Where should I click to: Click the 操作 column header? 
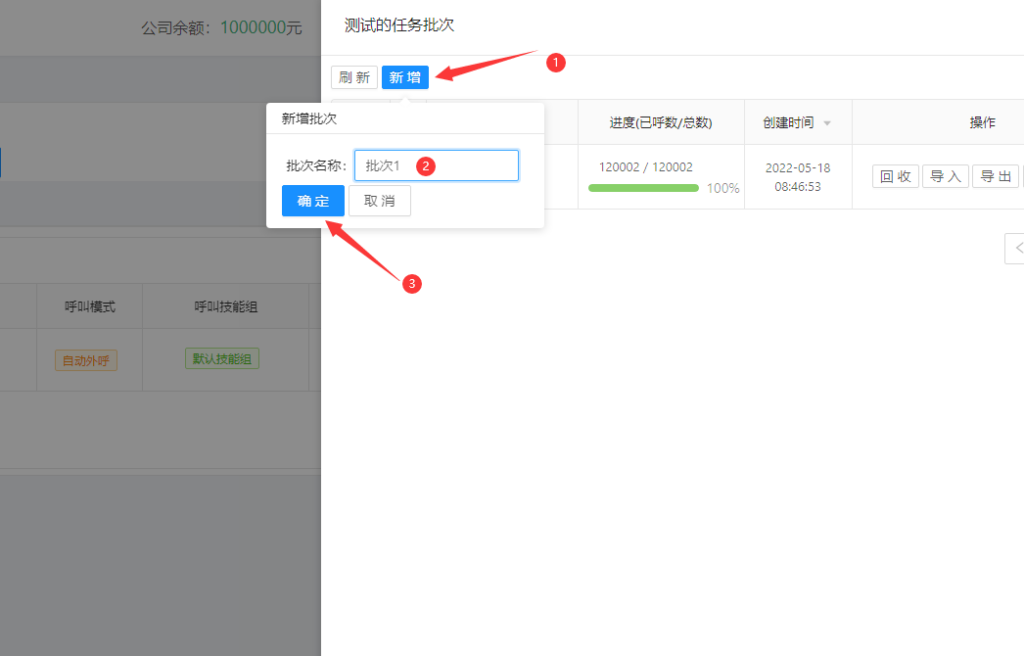(x=982, y=123)
